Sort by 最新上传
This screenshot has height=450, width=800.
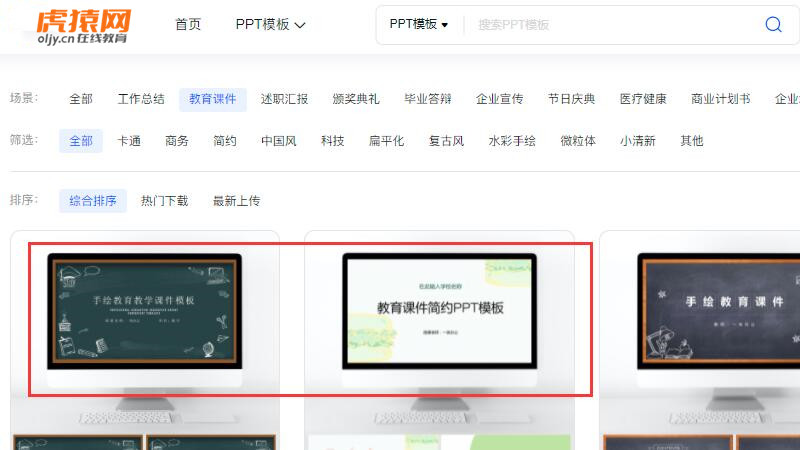coord(237,201)
